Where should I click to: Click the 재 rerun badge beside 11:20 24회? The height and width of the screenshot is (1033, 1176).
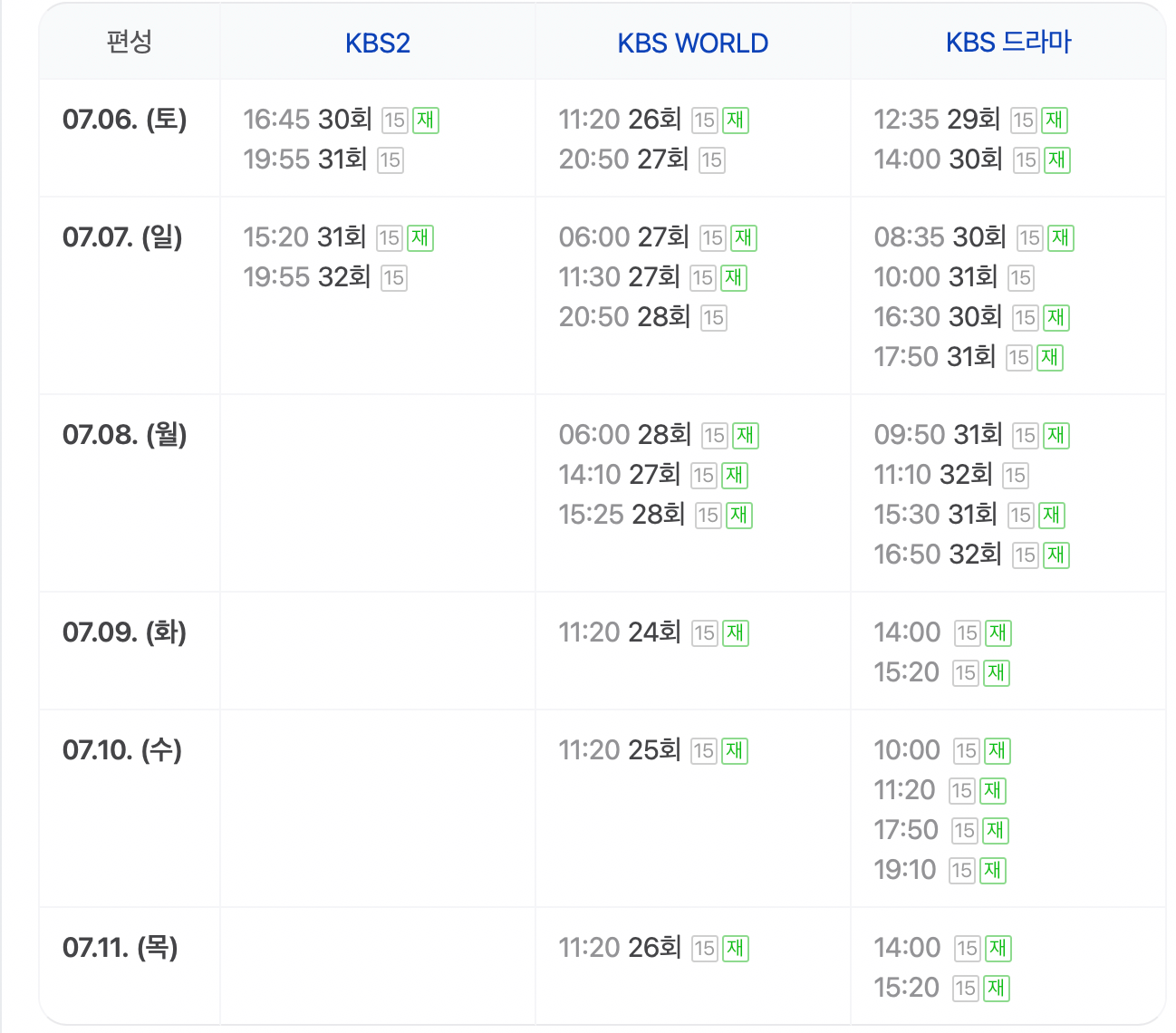tap(736, 633)
